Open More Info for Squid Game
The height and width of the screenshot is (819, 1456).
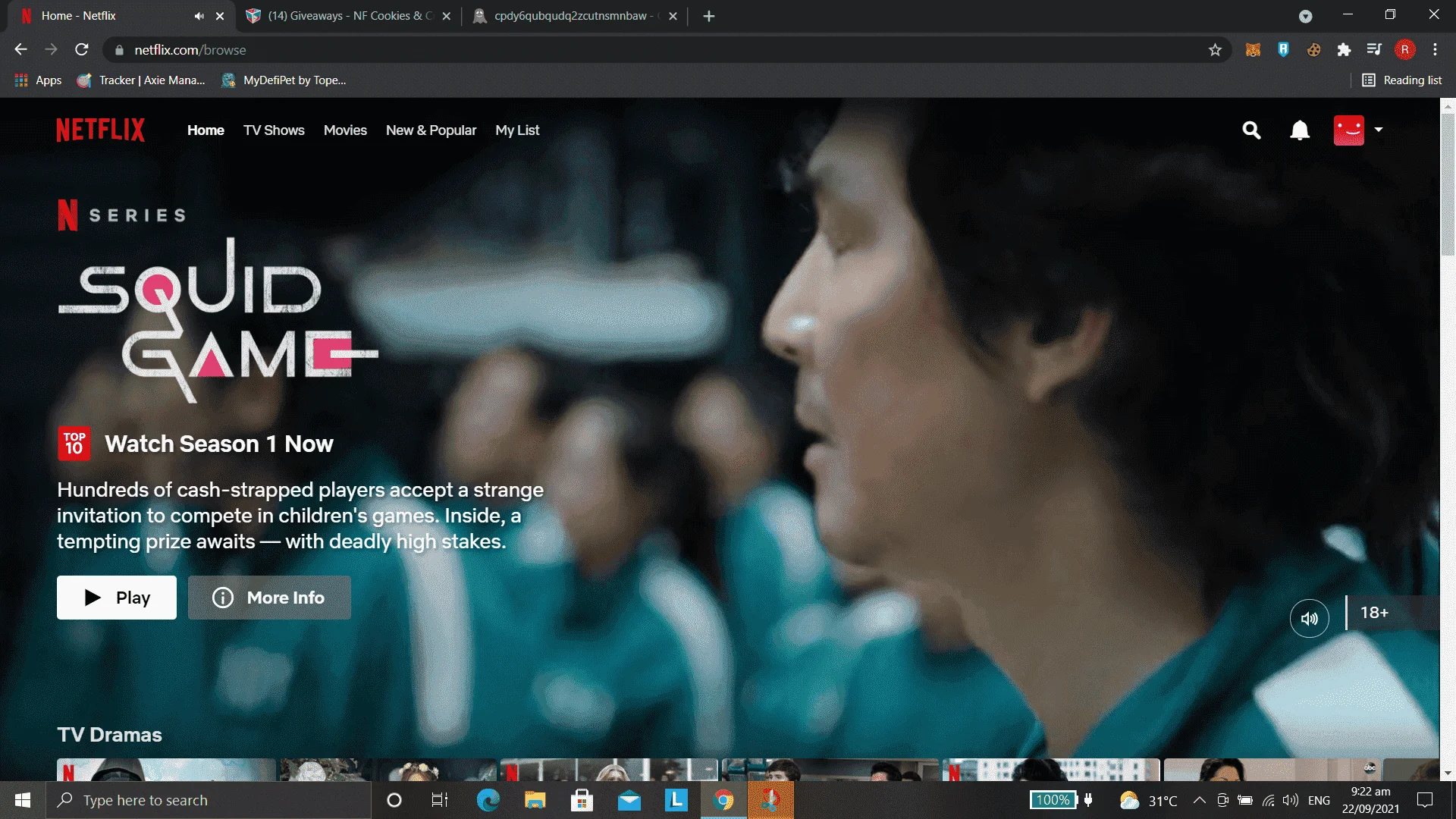pos(269,598)
